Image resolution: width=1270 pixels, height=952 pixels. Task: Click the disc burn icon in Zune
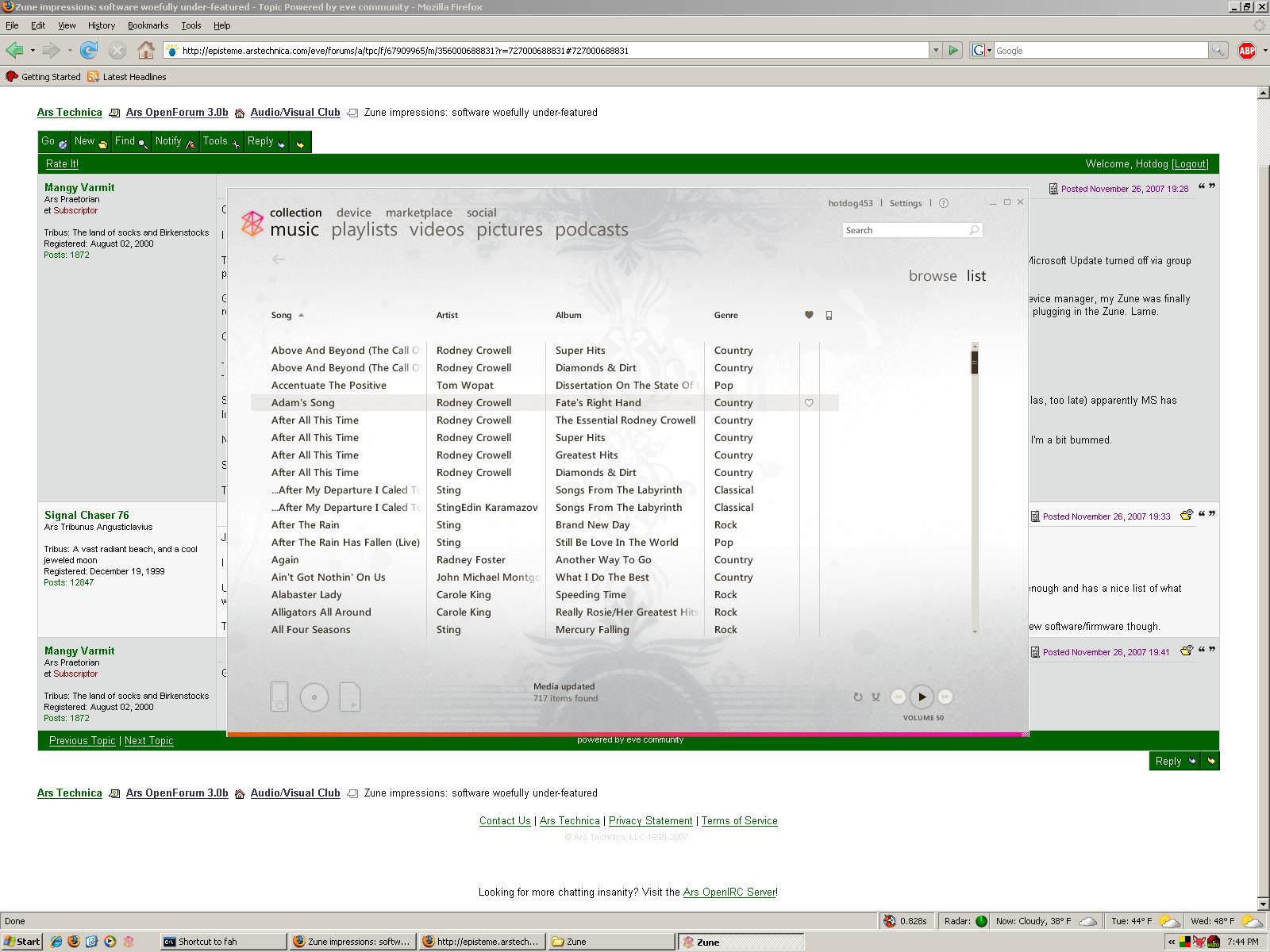click(x=314, y=697)
